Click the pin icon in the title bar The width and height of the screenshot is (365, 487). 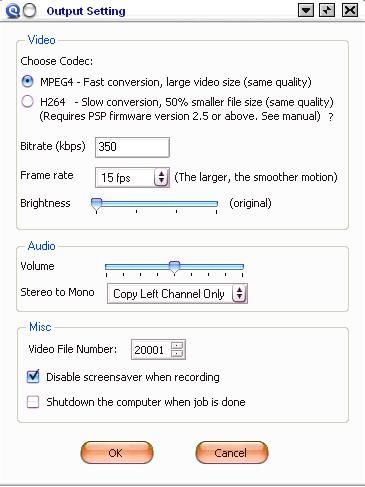[x=327, y=11]
